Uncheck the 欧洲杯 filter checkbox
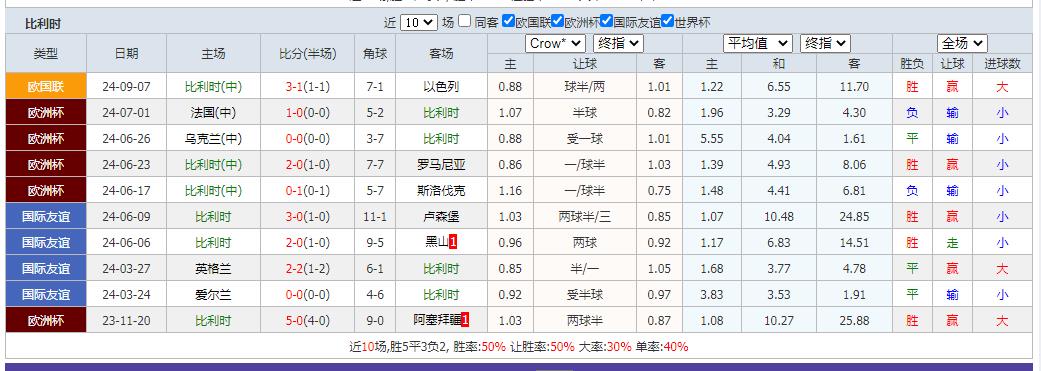 coord(558,21)
